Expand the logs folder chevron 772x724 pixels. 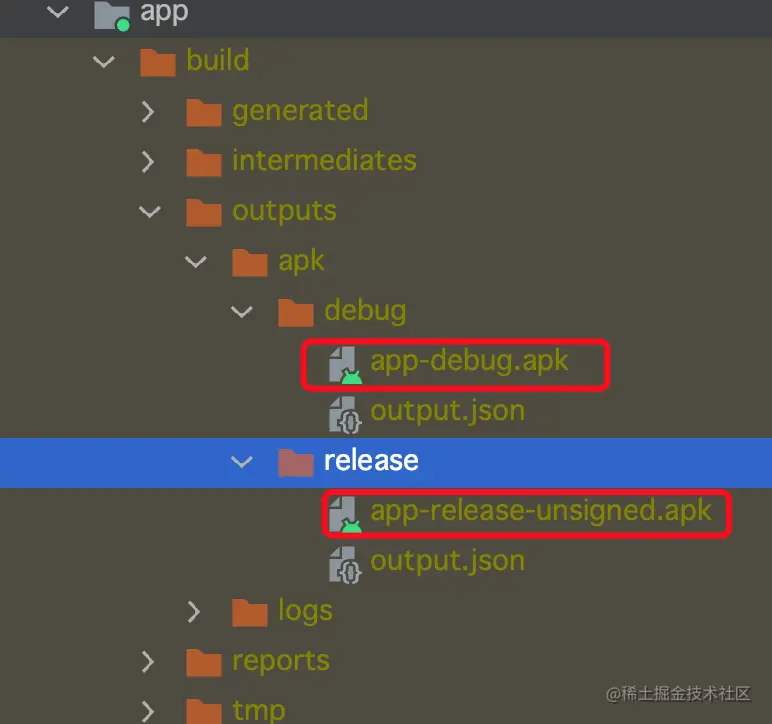click(x=194, y=611)
